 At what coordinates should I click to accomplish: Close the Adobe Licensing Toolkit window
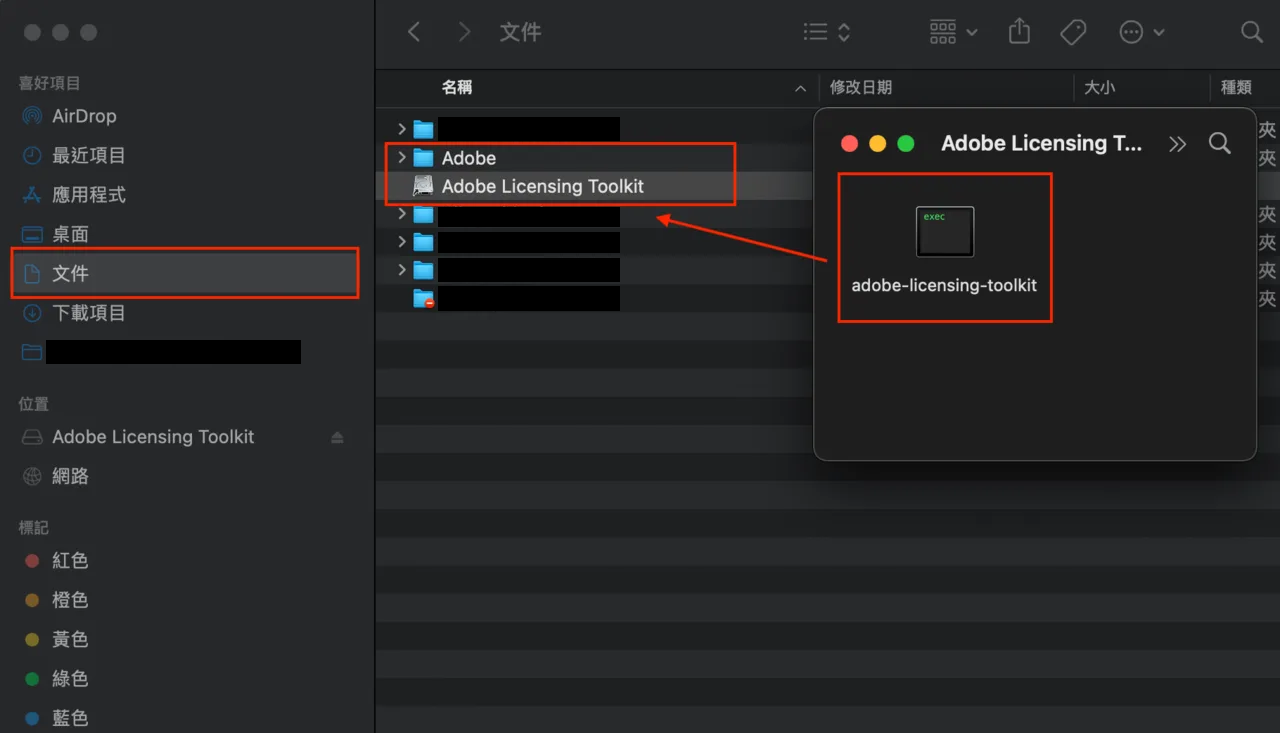850,144
